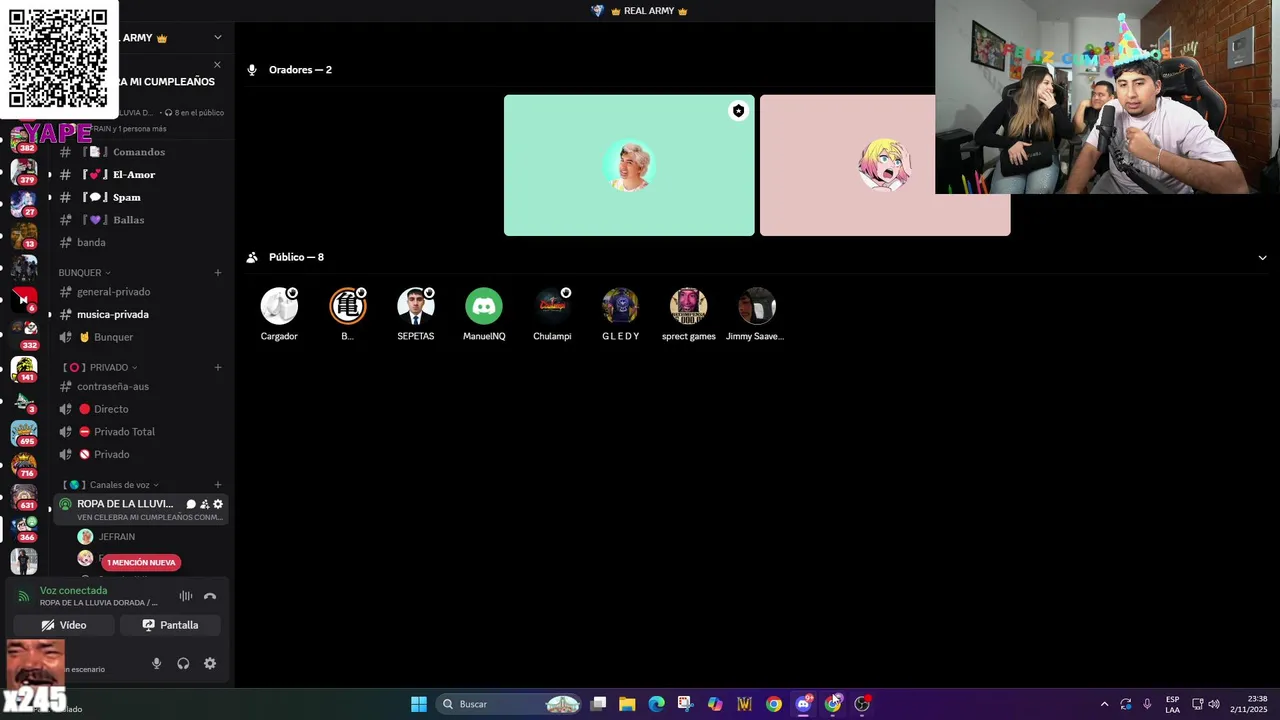Image resolution: width=1280 pixels, height=720 pixels.
Task: Click the Buscar taskbar search box
Action: [x=510, y=704]
